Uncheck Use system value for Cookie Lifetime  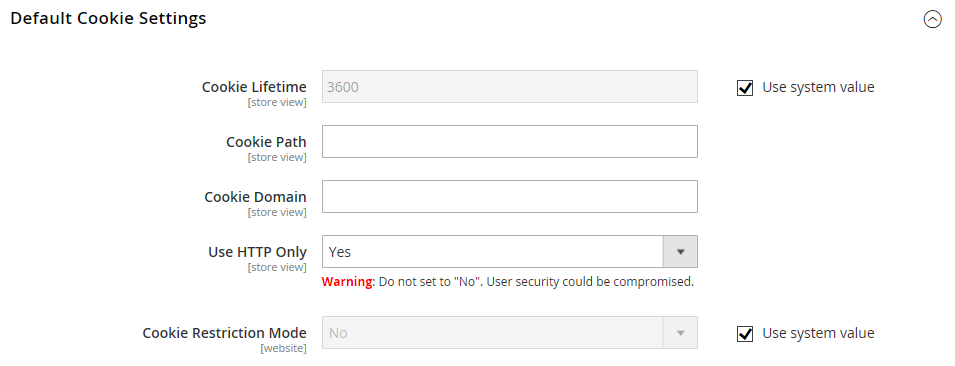tap(745, 88)
